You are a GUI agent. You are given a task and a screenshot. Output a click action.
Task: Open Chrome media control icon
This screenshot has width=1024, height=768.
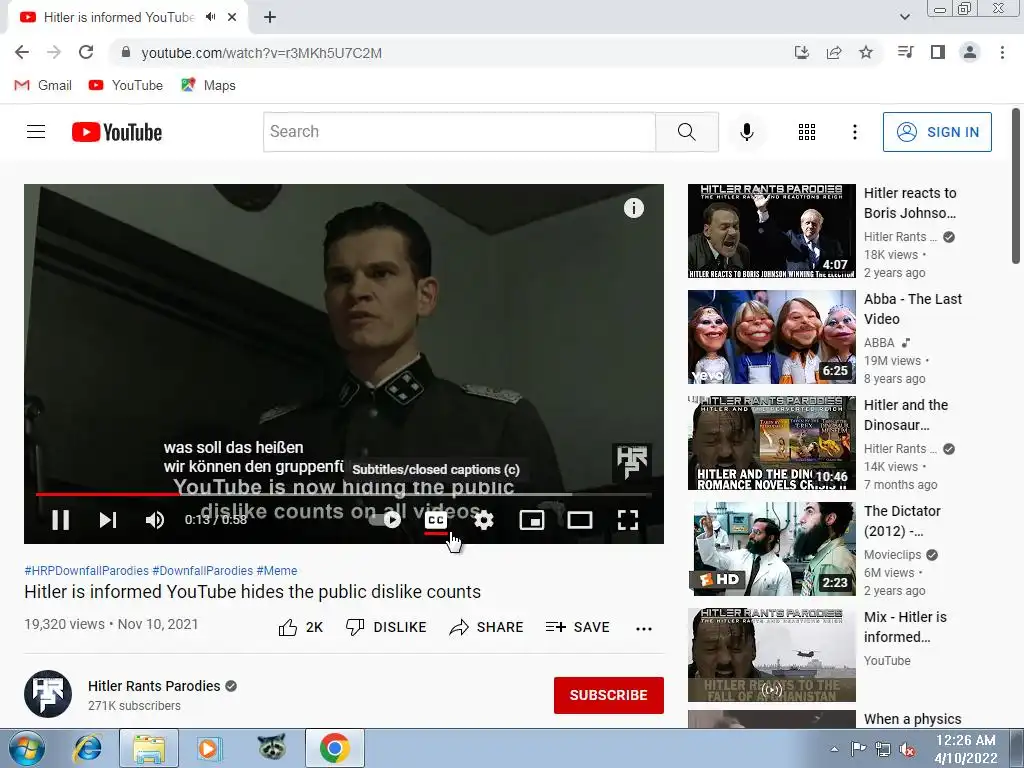pos(905,52)
